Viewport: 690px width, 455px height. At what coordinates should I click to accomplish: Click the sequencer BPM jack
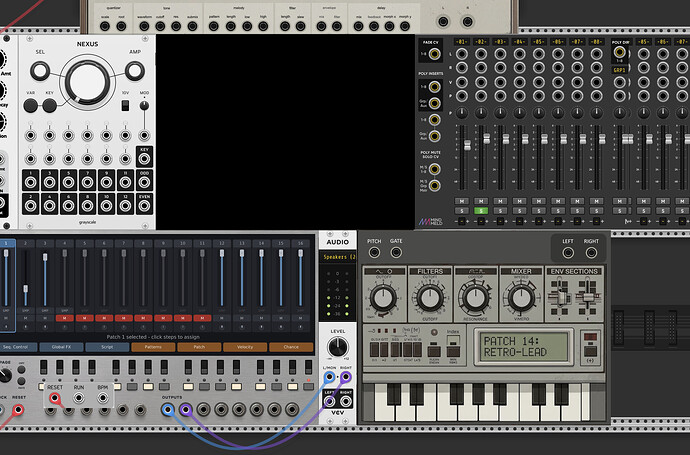[103, 398]
